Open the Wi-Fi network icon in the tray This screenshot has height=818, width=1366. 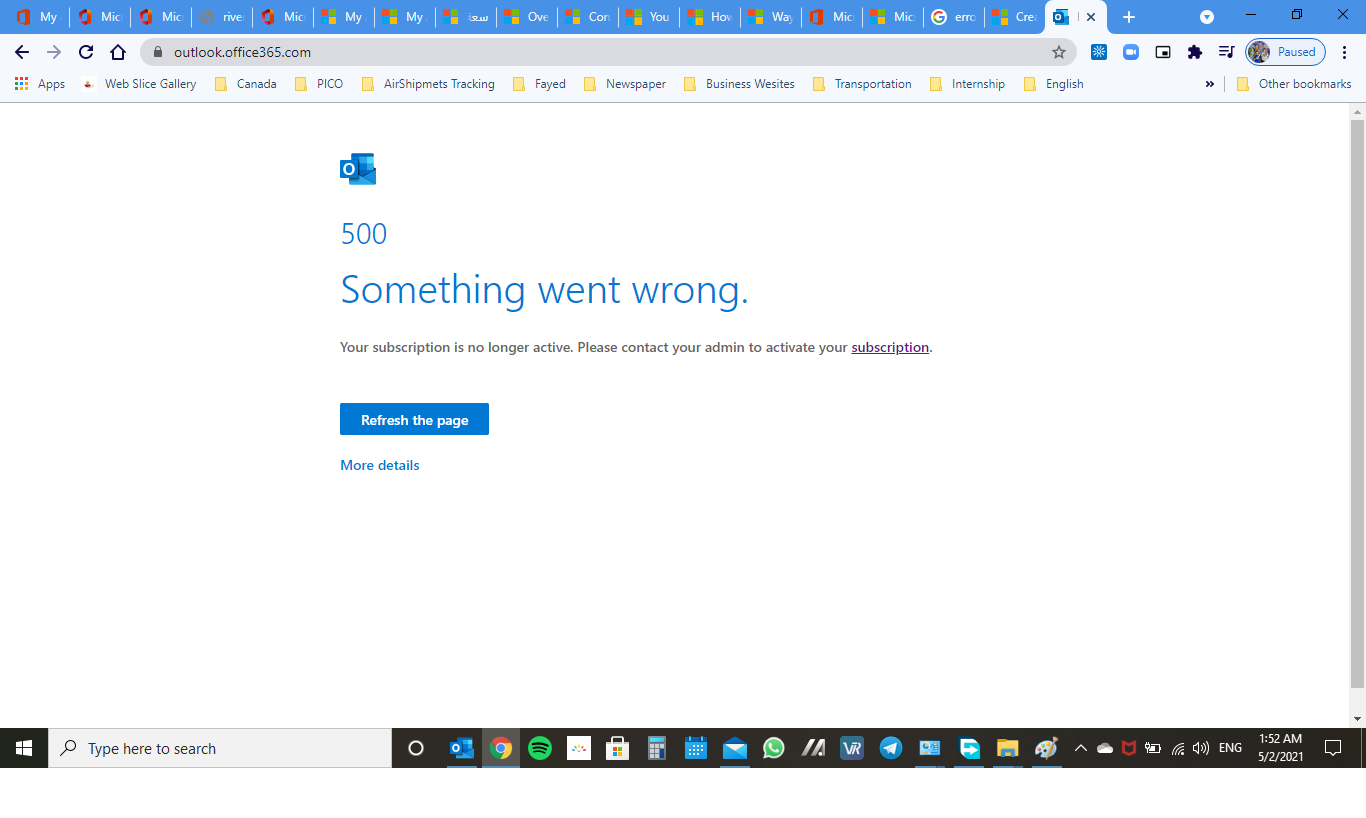tap(1178, 748)
